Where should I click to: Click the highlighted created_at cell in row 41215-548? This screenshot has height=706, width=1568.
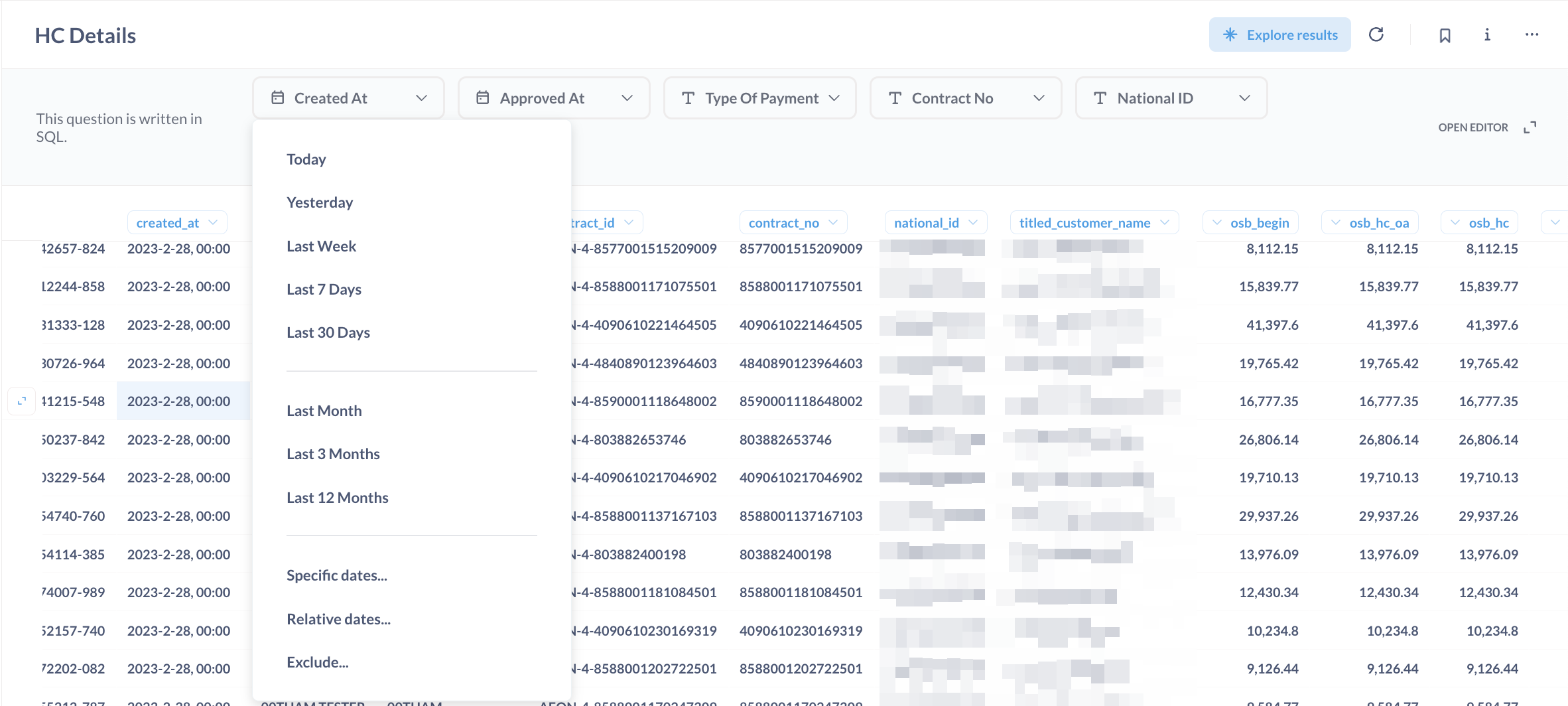pyautogui.click(x=183, y=401)
